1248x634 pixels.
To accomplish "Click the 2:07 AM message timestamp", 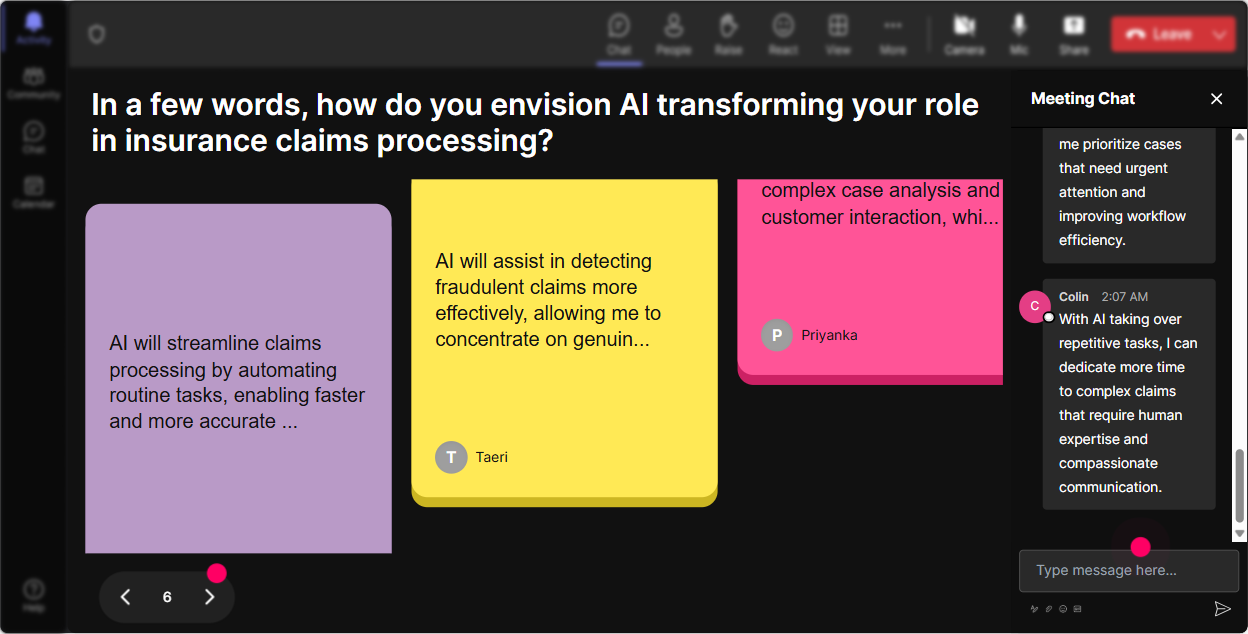I will [1125, 296].
